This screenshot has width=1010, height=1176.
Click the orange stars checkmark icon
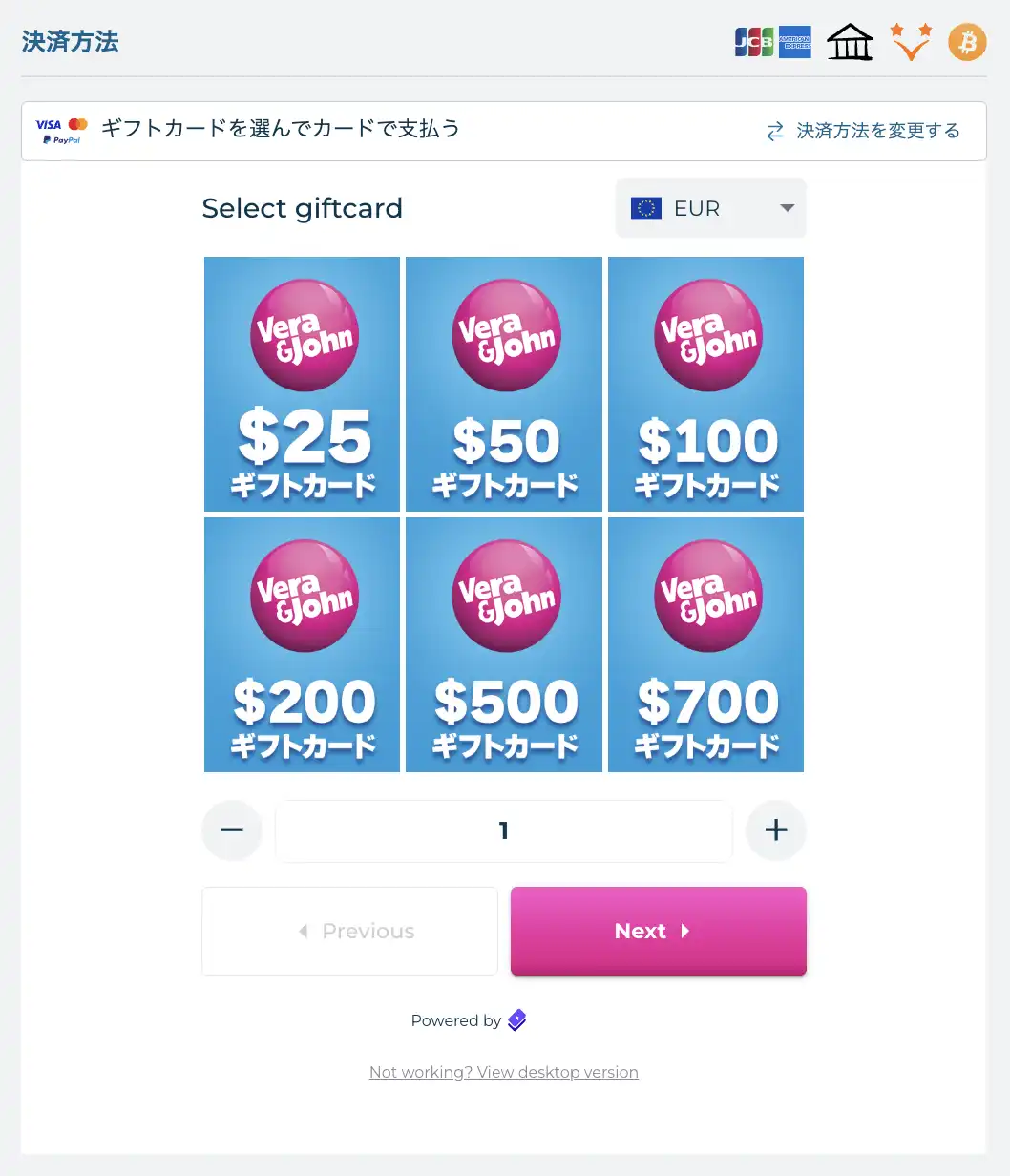pyautogui.click(x=910, y=43)
